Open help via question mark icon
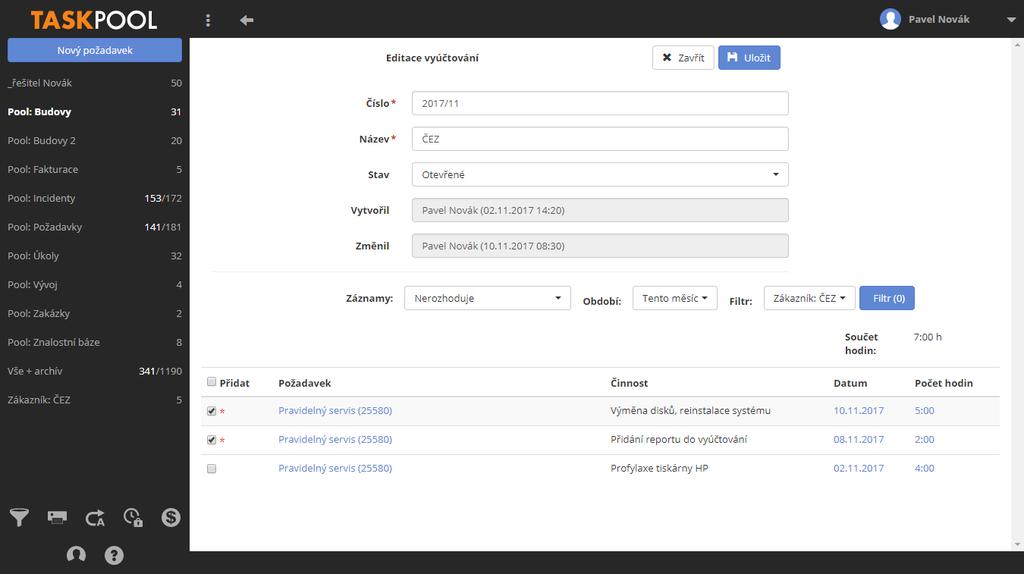Screen dimensions: 1024x574 tap(114, 555)
